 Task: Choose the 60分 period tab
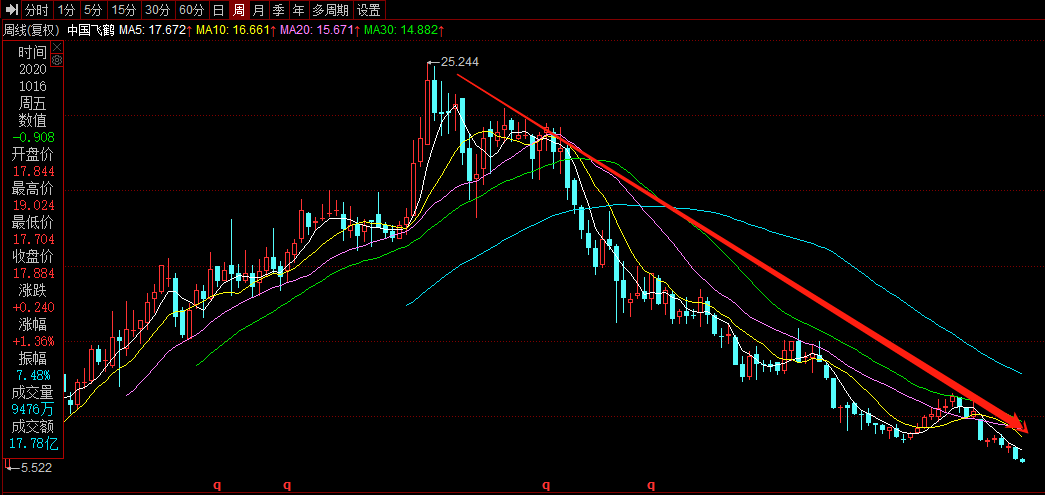pyautogui.click(x=192, y=10)
